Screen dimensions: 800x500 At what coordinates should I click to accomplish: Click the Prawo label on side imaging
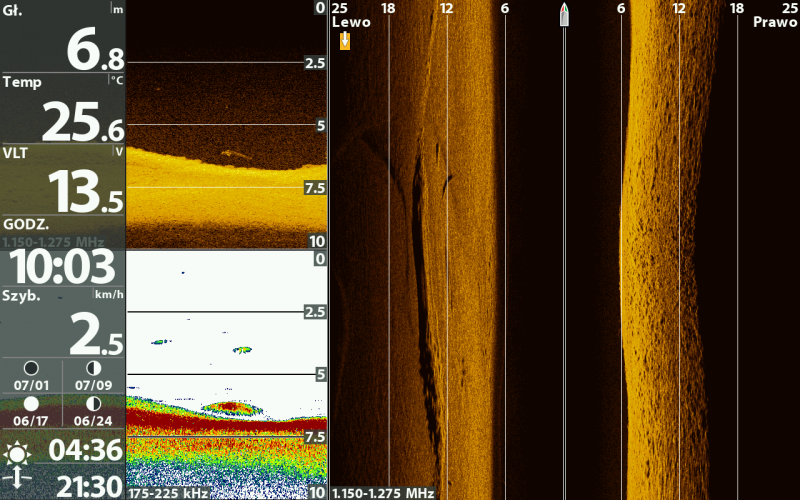[775, 22]
